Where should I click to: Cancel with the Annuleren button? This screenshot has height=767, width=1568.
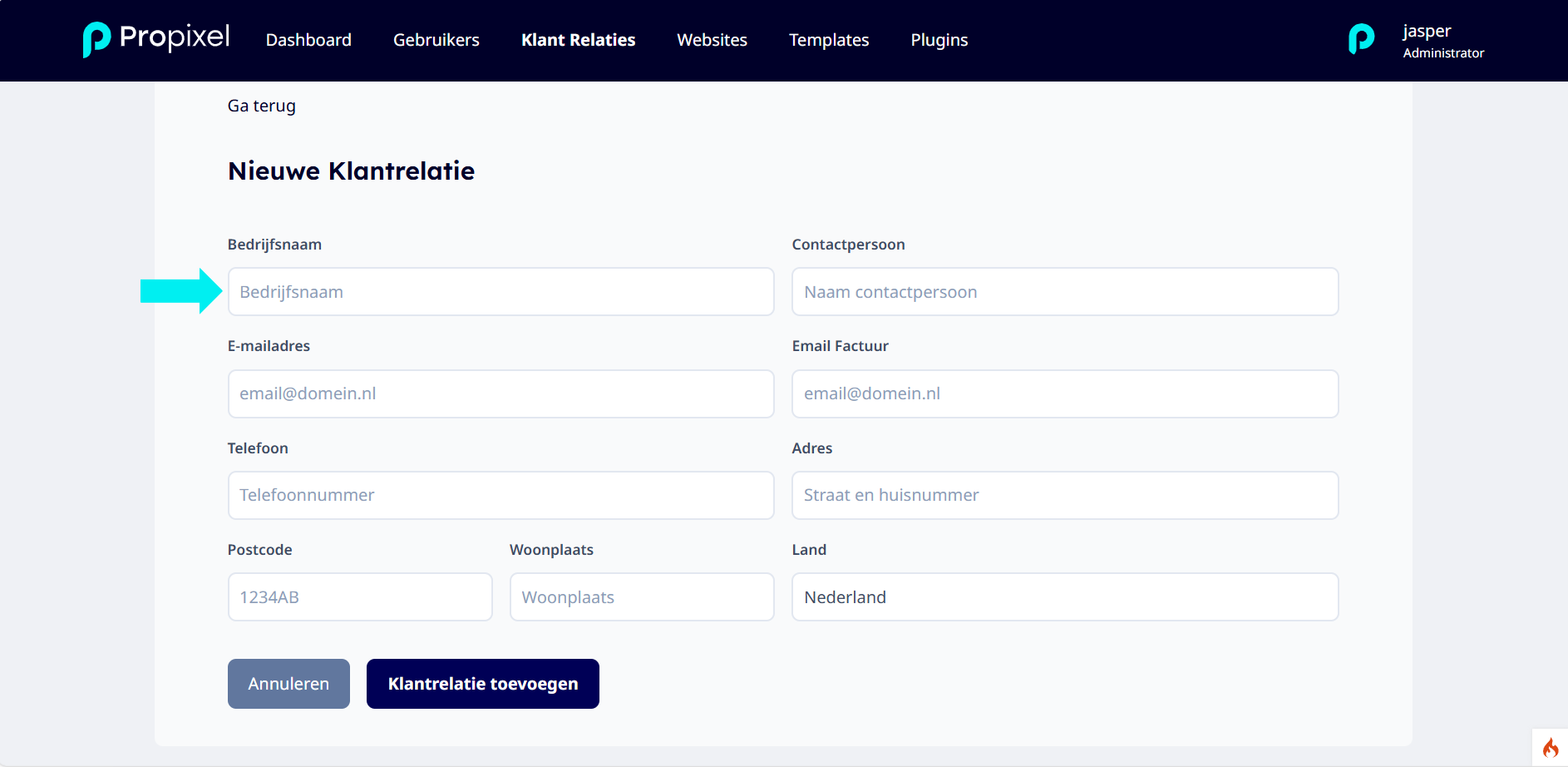[x=288, y=684]
